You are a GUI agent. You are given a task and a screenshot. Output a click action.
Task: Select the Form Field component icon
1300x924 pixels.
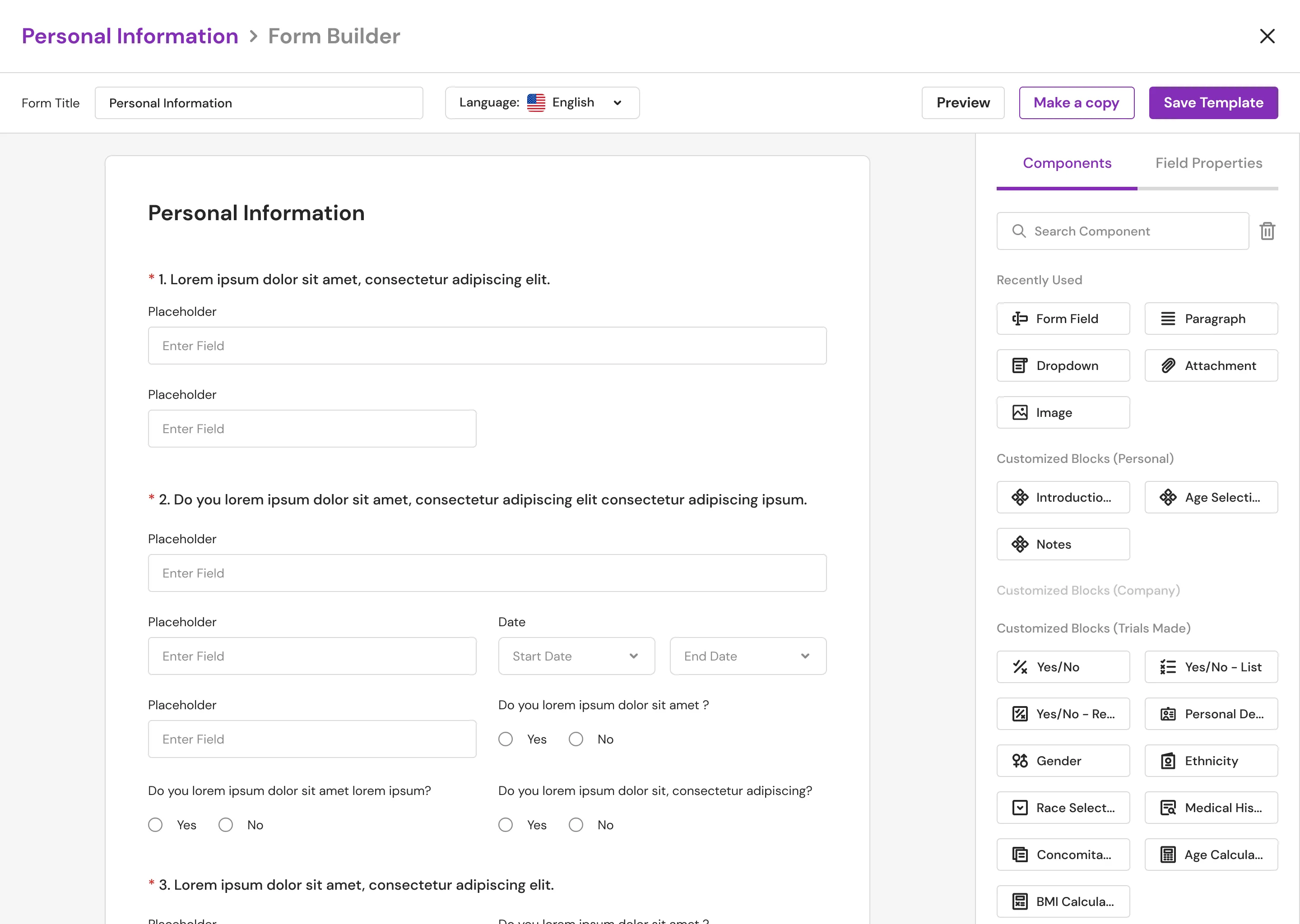(x=1019, y=319)
